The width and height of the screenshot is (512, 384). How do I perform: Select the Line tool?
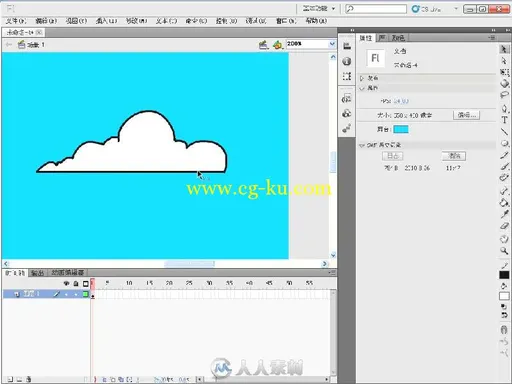tap(504, 132)
